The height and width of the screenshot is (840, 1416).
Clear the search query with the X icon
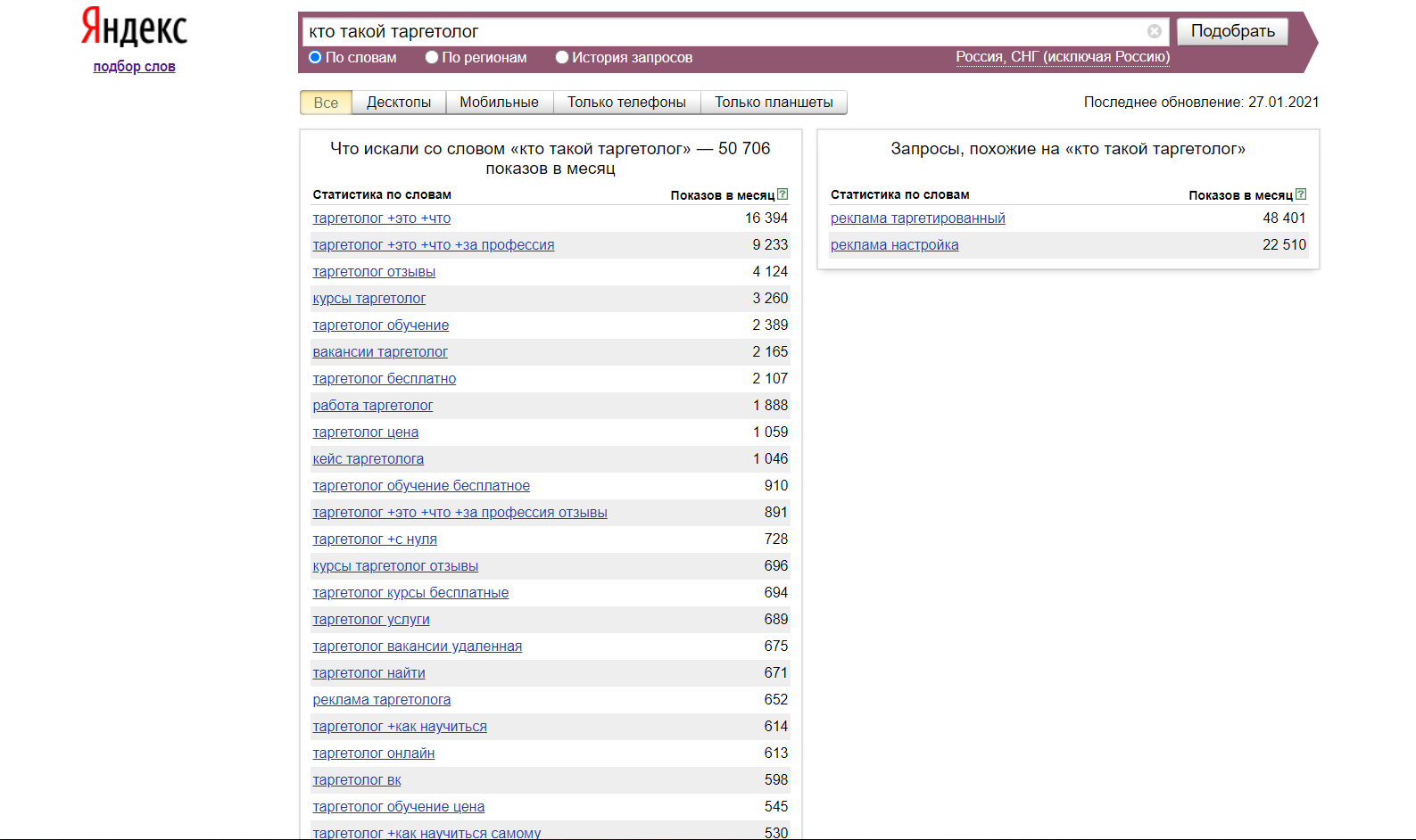pos(1154,31)
